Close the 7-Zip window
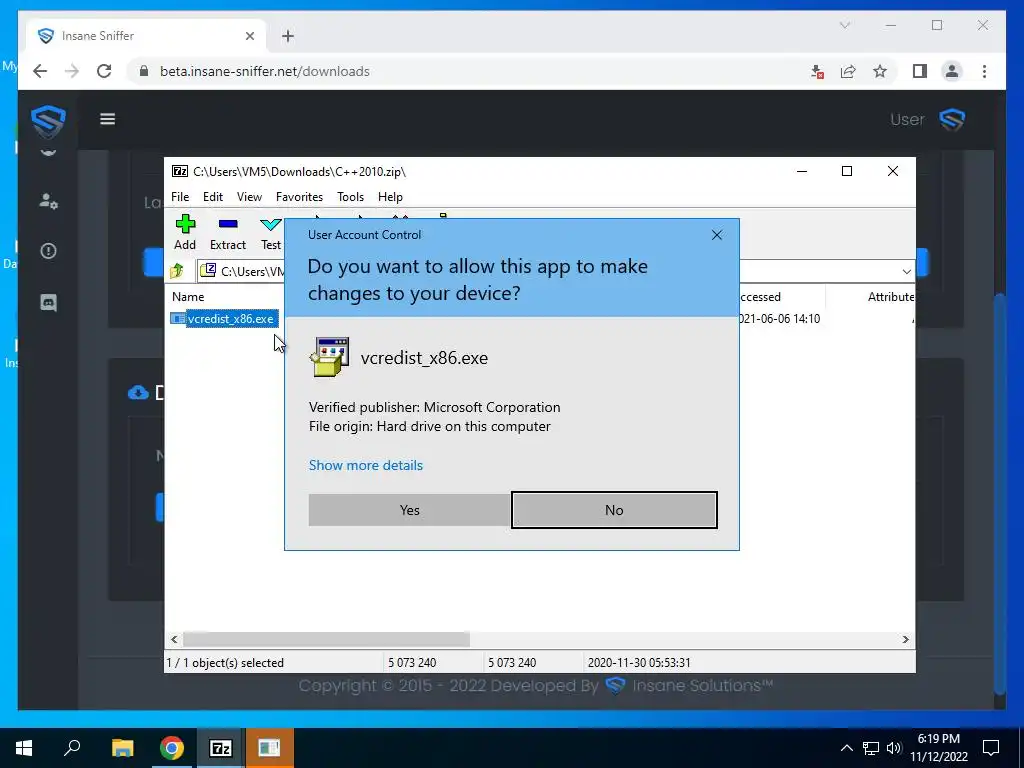The height and width of the screenshot is (768, 1024). [x=893, y=171]
